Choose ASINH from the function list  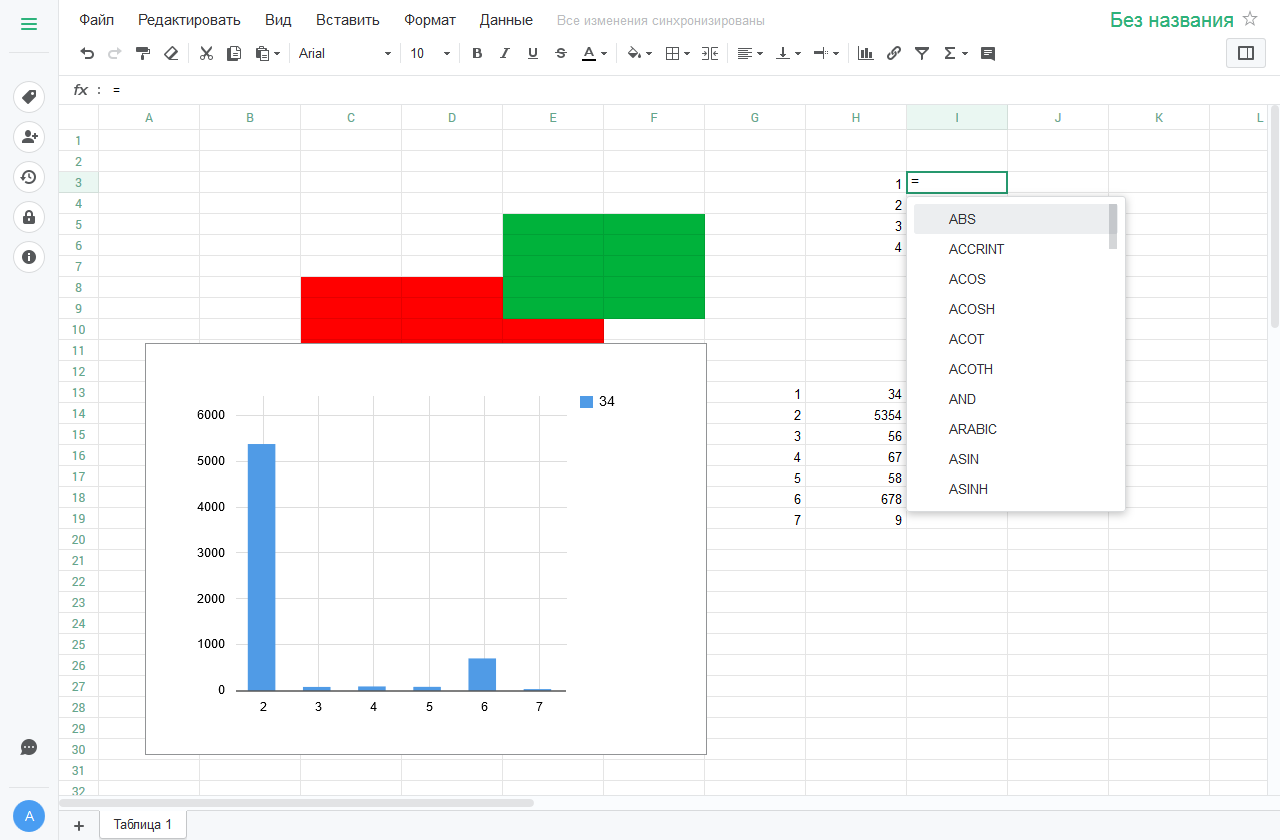point(1011,489)
